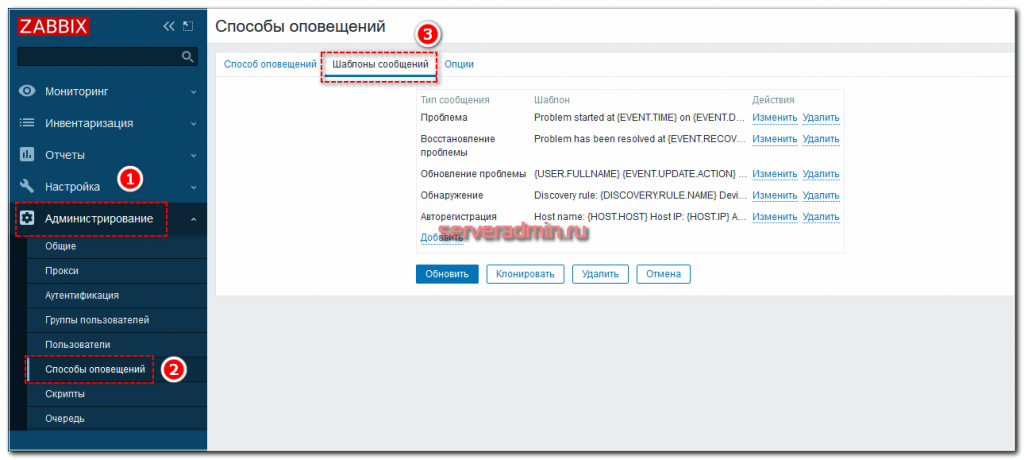The width and height of the screenshot is (1024, 460).
Task: Click Изменить for Обнаружение row
Action: click(775, 195)
